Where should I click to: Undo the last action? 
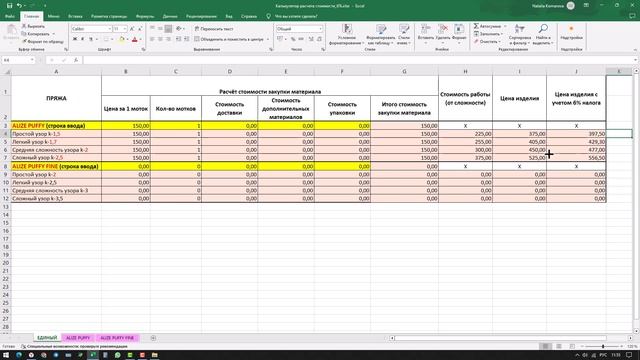coord(19,6)
